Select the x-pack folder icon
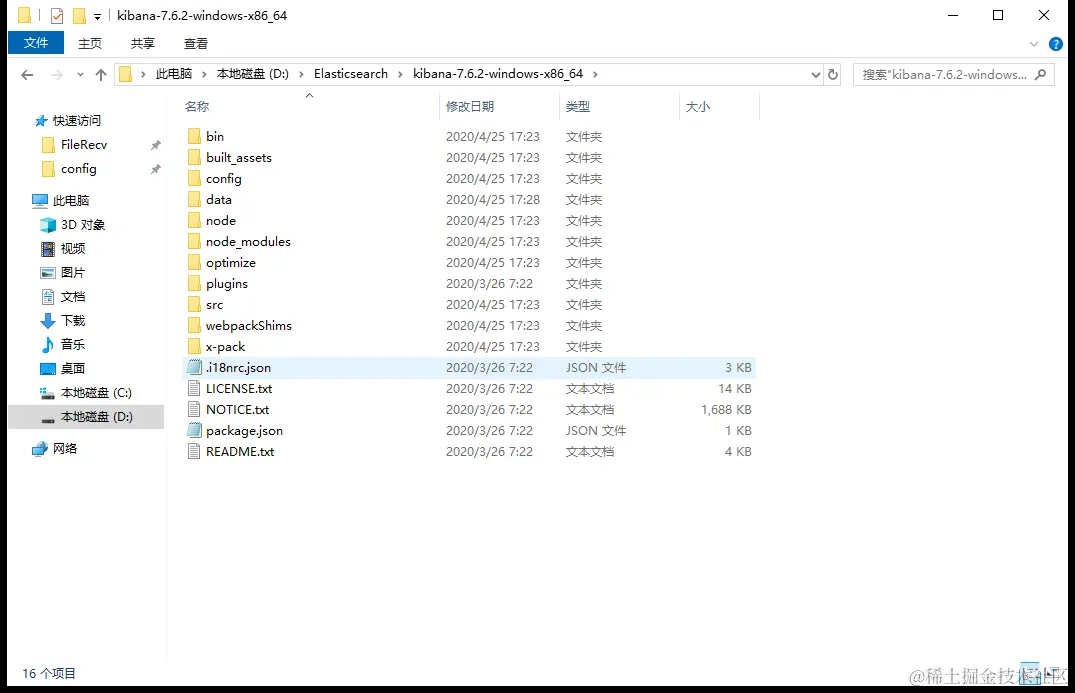Viewport: 1075px width, 693px height. 194,347
